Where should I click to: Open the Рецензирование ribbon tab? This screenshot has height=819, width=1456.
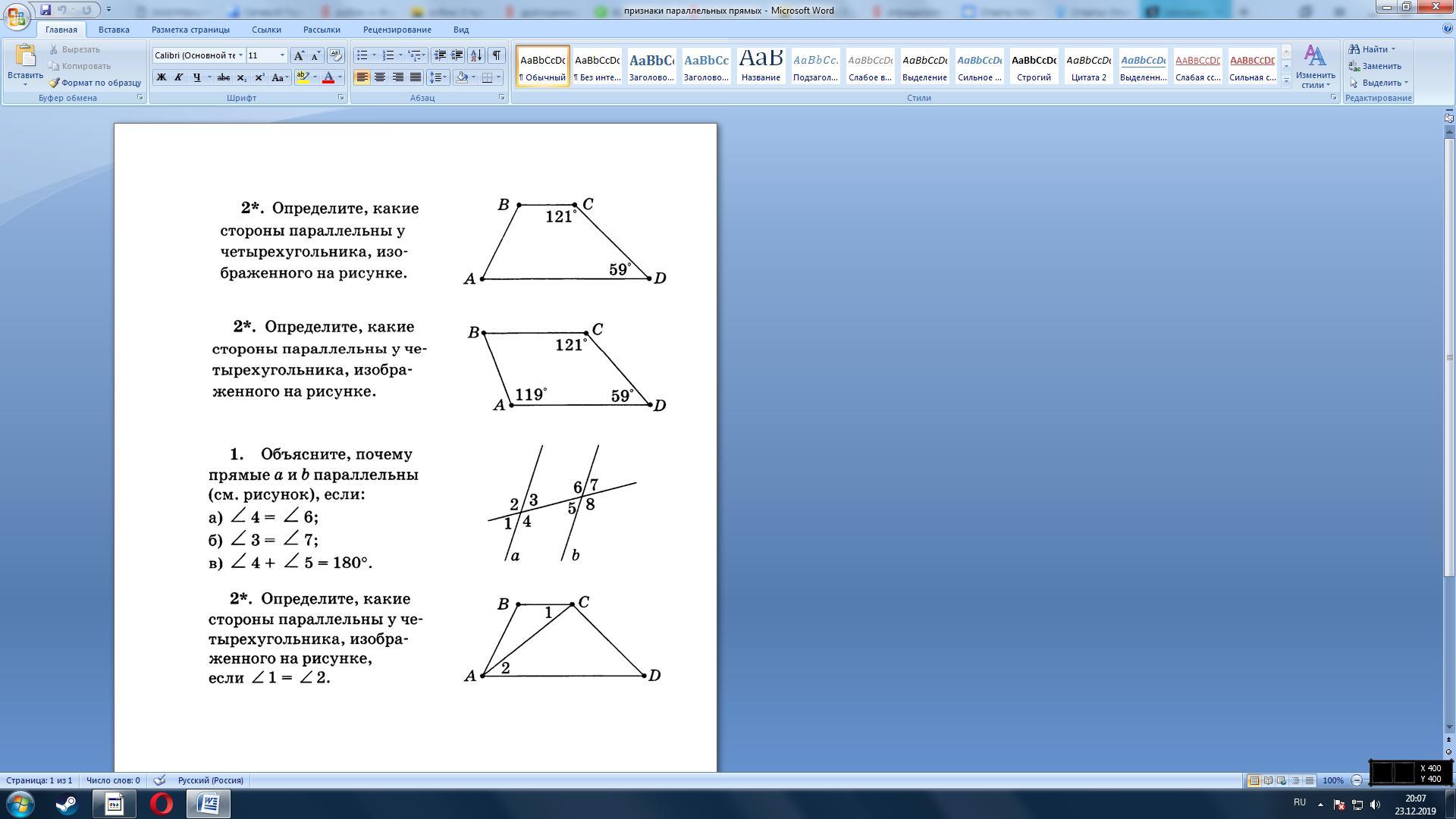click(397, 30)
